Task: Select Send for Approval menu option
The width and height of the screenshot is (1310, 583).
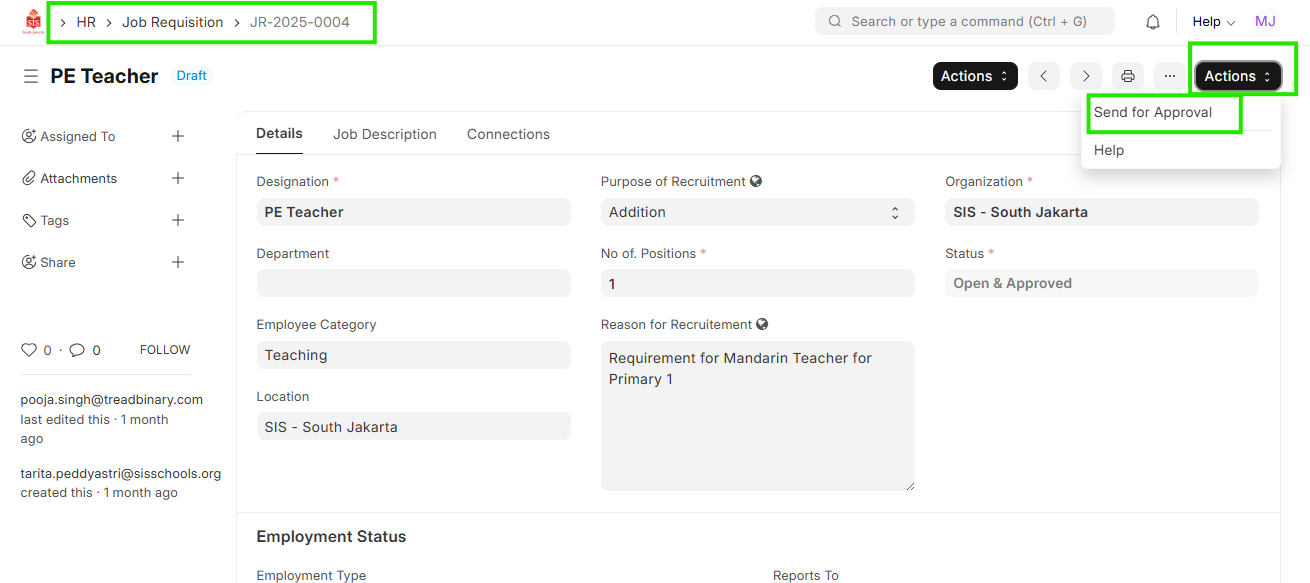Action: (x=1153, y=112)
